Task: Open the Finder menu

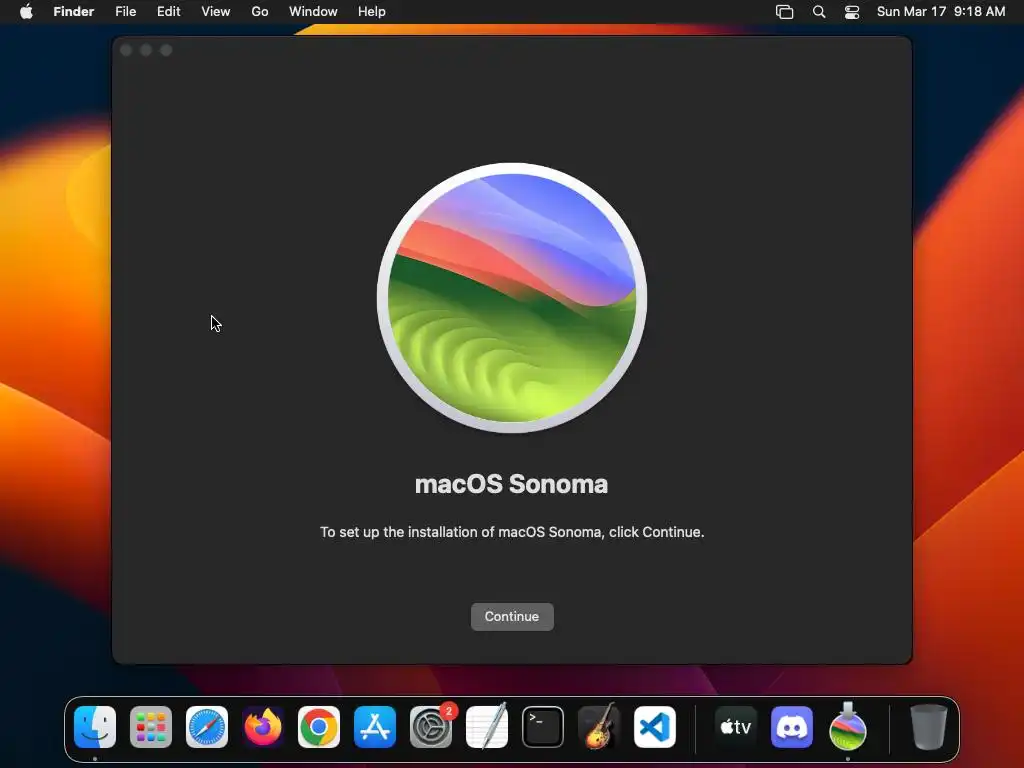Action: click(74, 12)
